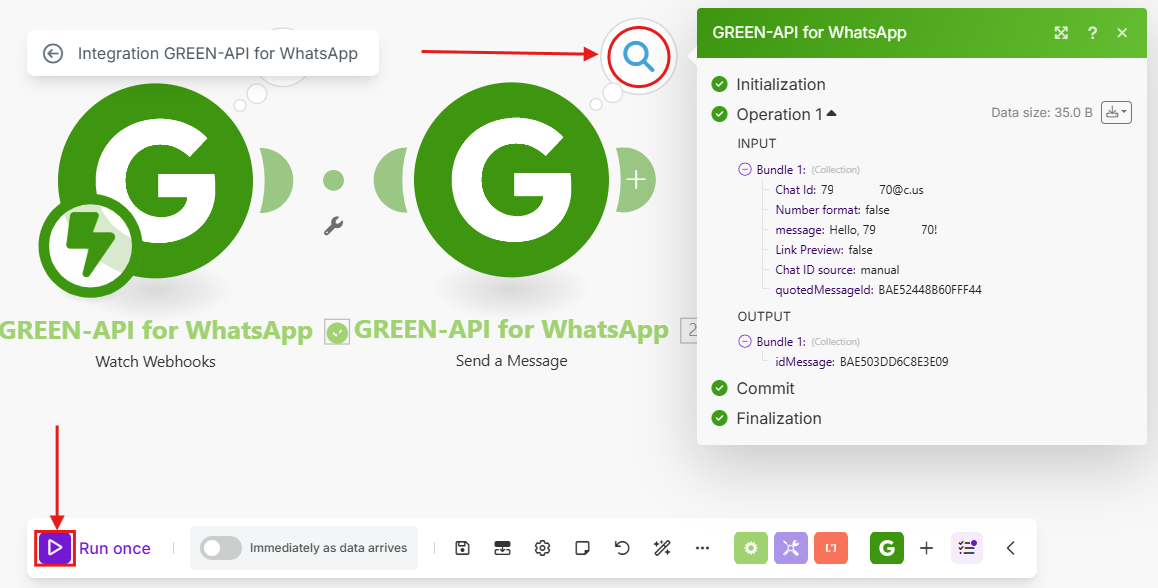Open the wrench icon between modules
The width and height of the screenshot is (1158, 588).
pyautogui.click(x=334, y=227)
